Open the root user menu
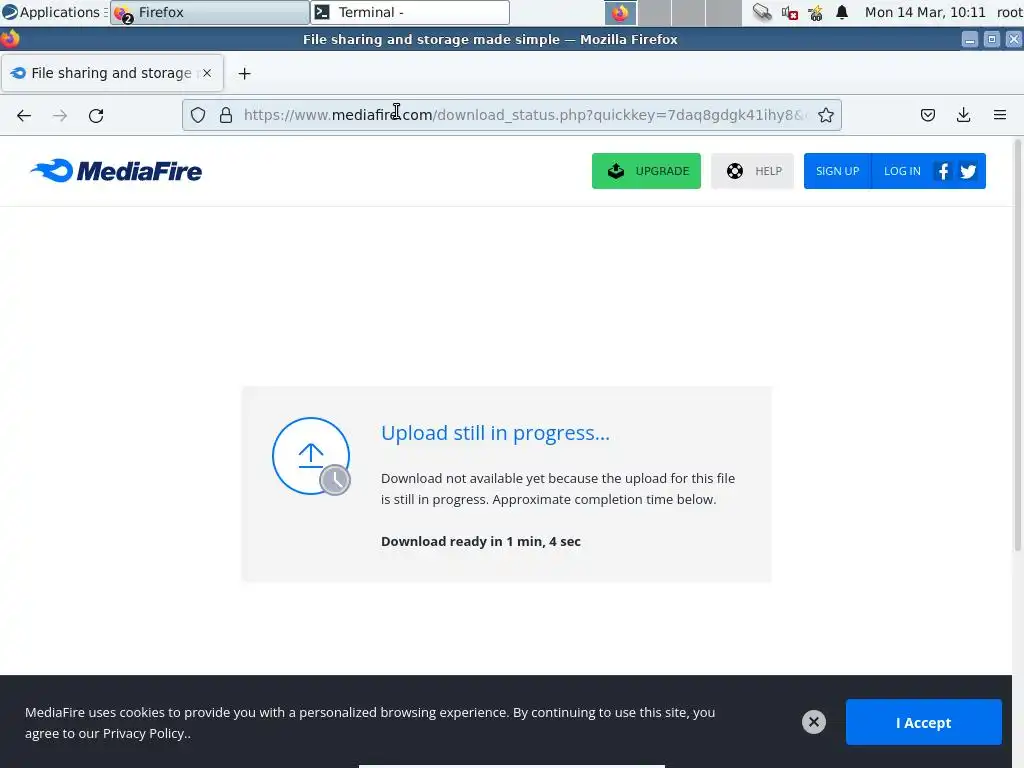Image resolution: width=1024 pixels, height=768 pixels. click(x=1010, y=12)
